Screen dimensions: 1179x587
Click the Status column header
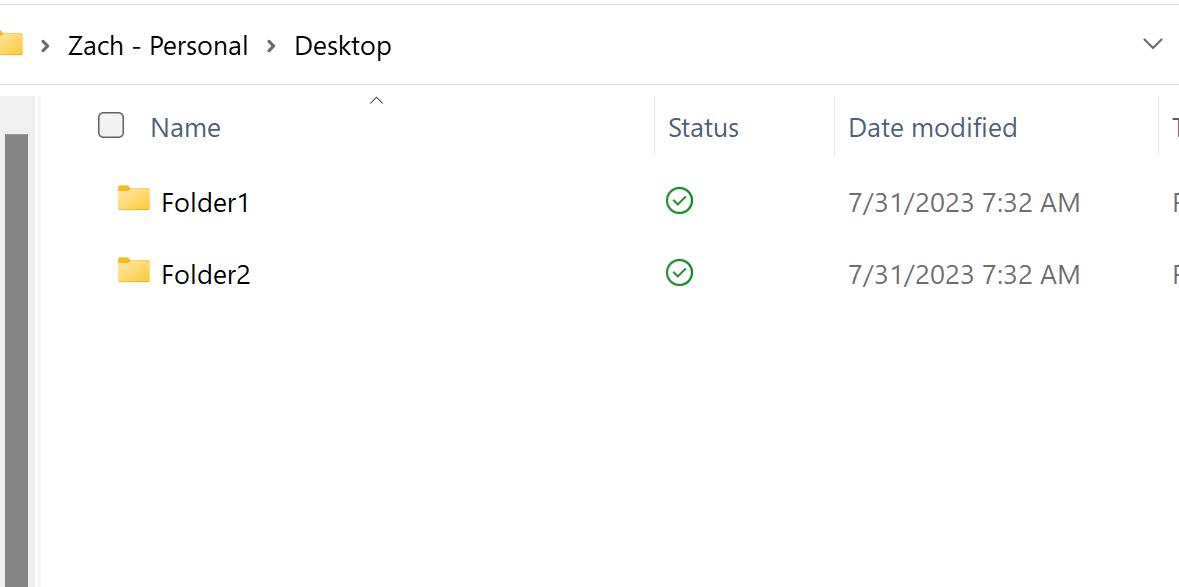[x=703, y=127]
